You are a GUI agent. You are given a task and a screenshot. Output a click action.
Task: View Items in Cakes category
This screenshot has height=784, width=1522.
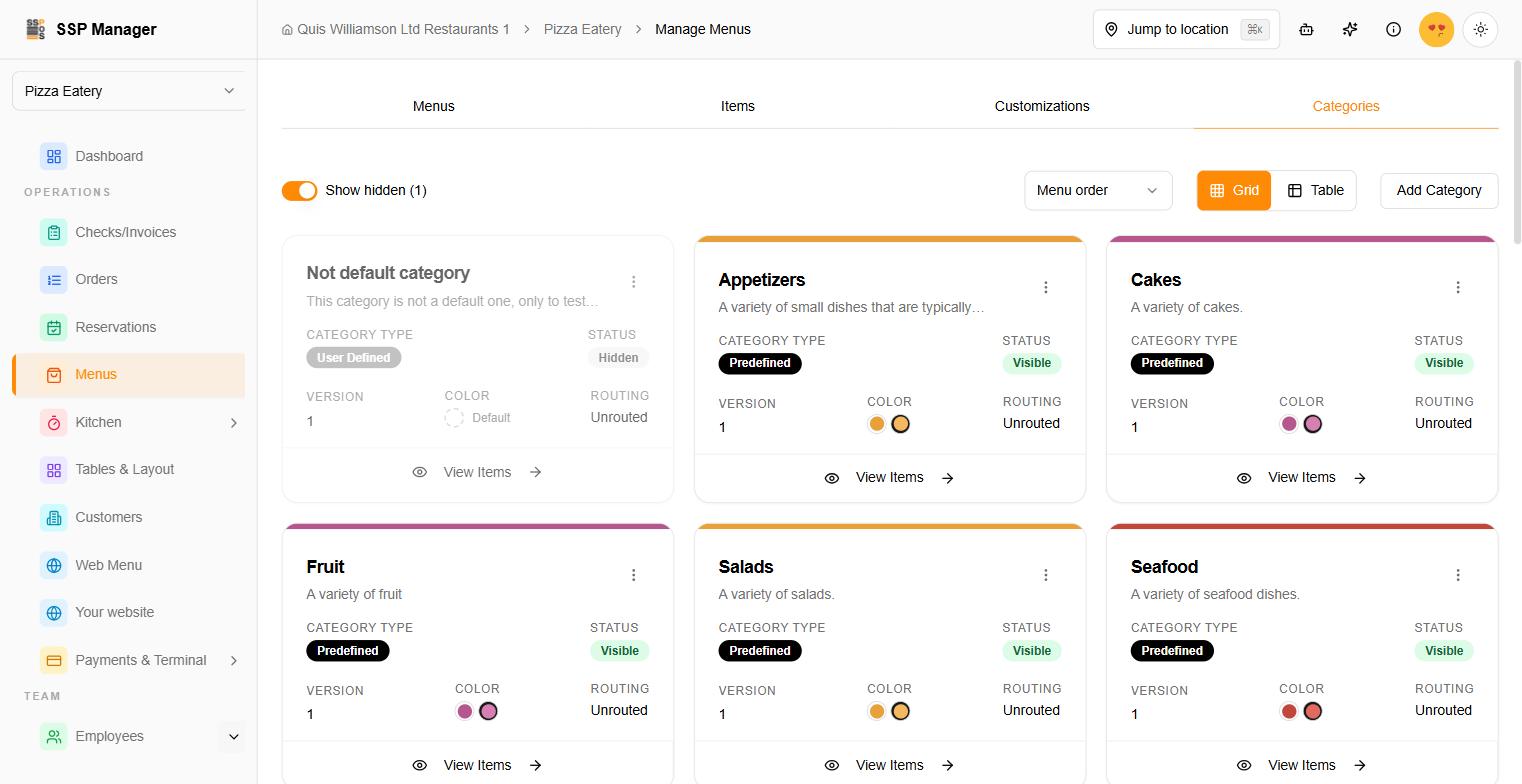(x=1301, y=478)
